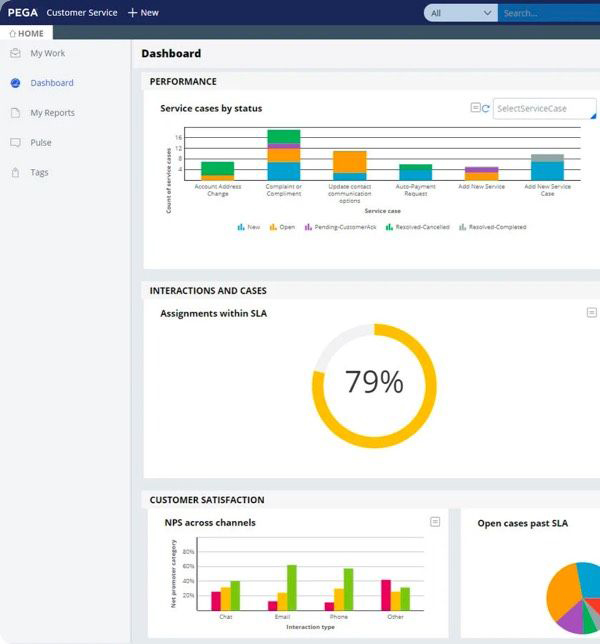Open the SelectServiceCase combo box
Screen dimensions: 600x644
pyautogui.click(x=544, y=108)
